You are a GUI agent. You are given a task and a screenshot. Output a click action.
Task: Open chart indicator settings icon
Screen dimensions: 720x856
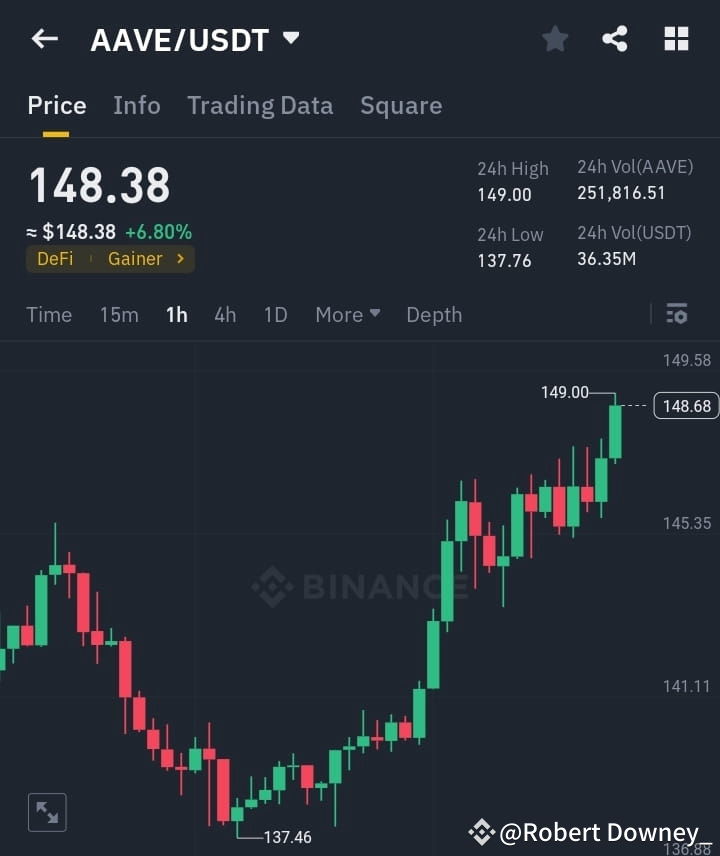point(676,314)
